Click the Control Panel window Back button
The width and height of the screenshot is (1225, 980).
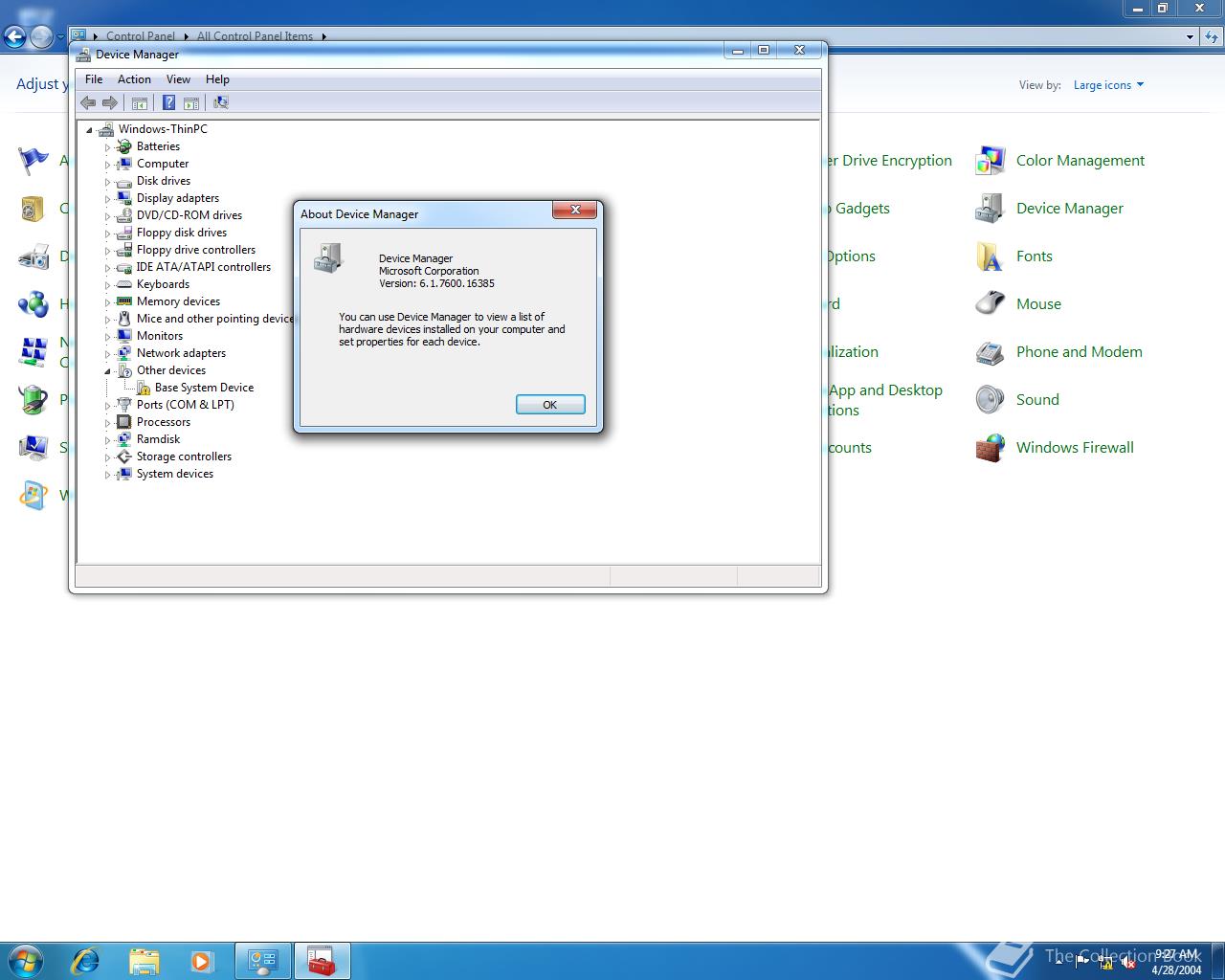click(x=14, y=37)
